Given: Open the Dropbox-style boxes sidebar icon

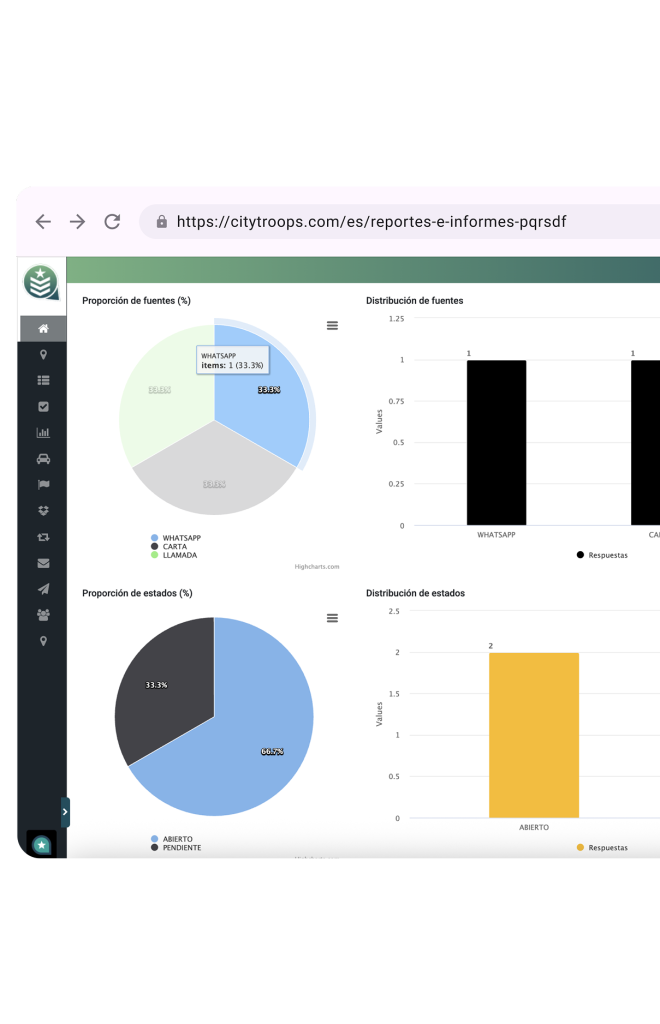Looking at the screenshot, I should click(x=43, y=511).
